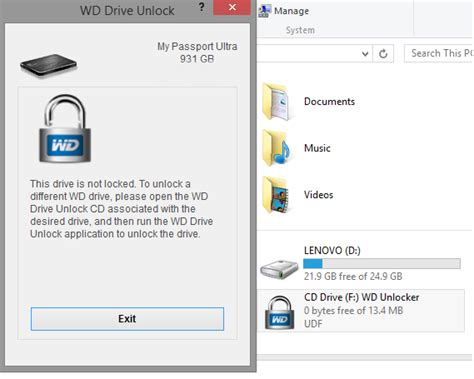Viewport: 474px width, 379px height.
Task: Open the Videos folder icon
Action: tap(276, 195)
